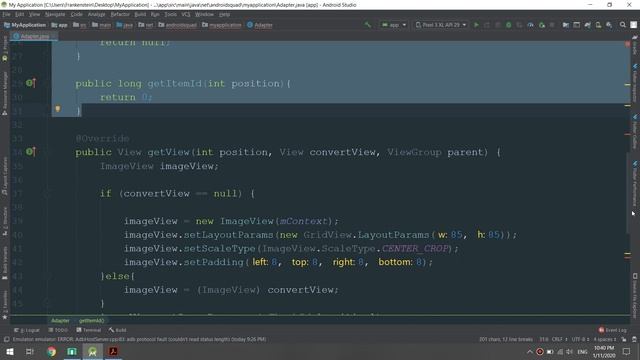Open the AVD Manager icon
This screenshot has width=640, height=360.
tap(598, 25)
